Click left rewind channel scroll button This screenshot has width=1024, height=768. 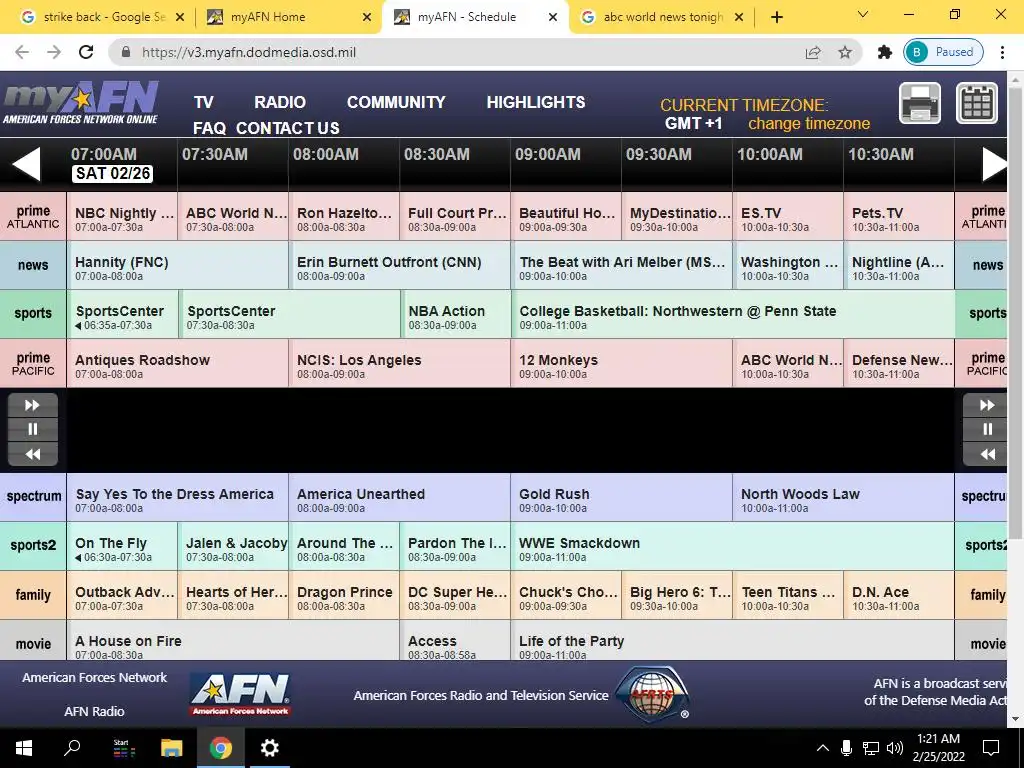[33, 454]
